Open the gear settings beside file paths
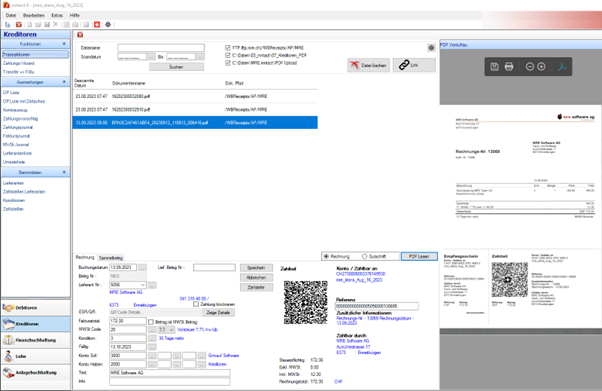Screen dimensions: 602x391 (431, 48)
